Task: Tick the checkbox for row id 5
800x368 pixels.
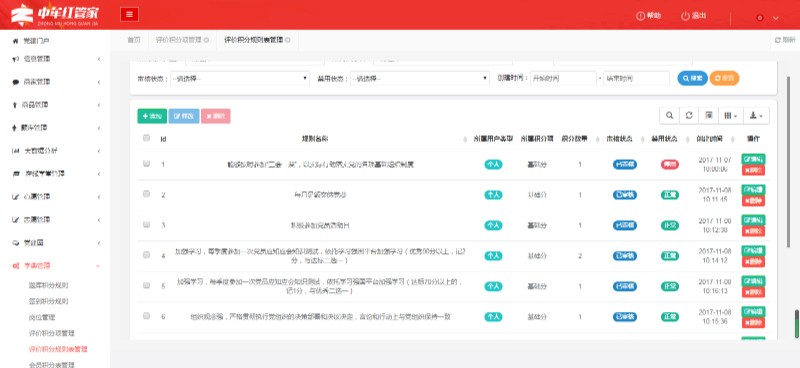Action: 146,285
